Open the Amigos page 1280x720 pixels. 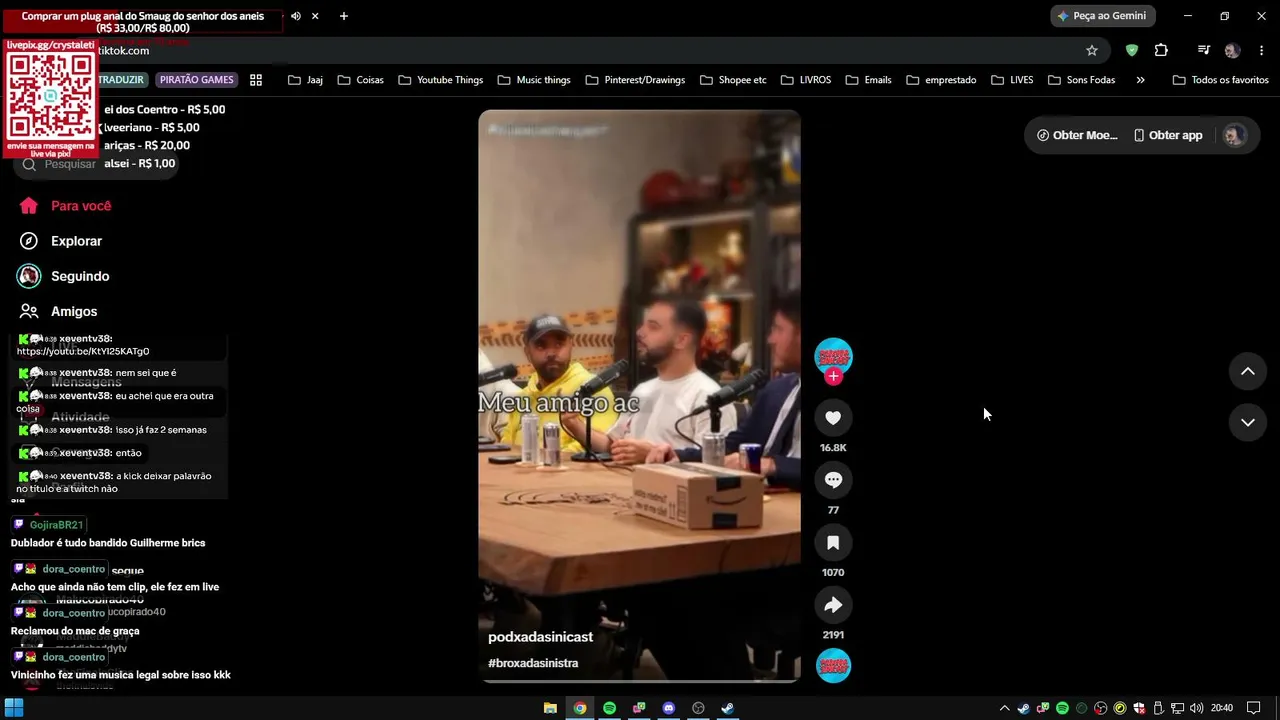(59, 312)
